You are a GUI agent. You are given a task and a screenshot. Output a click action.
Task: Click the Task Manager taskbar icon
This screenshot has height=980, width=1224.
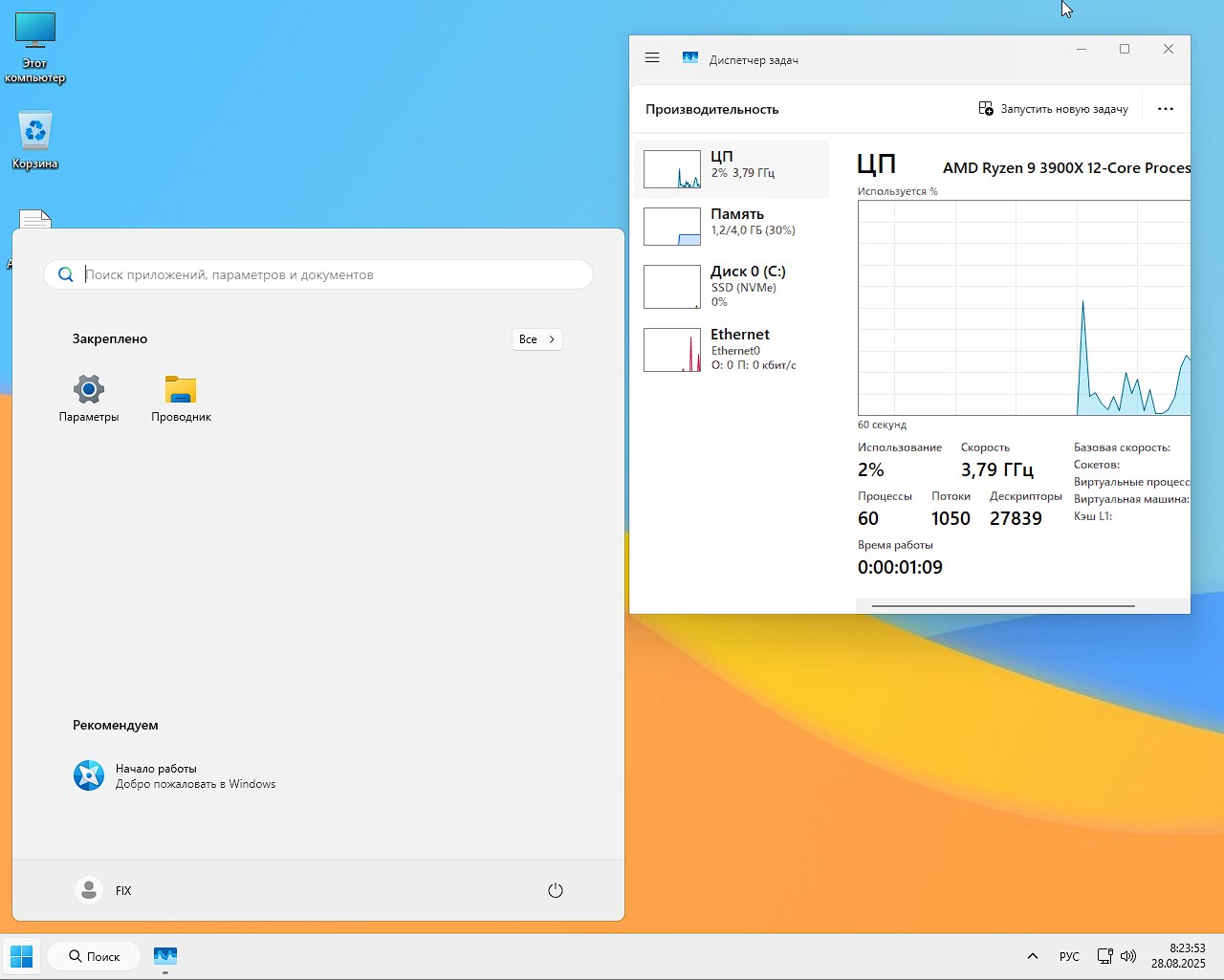(x=165, y=956)
